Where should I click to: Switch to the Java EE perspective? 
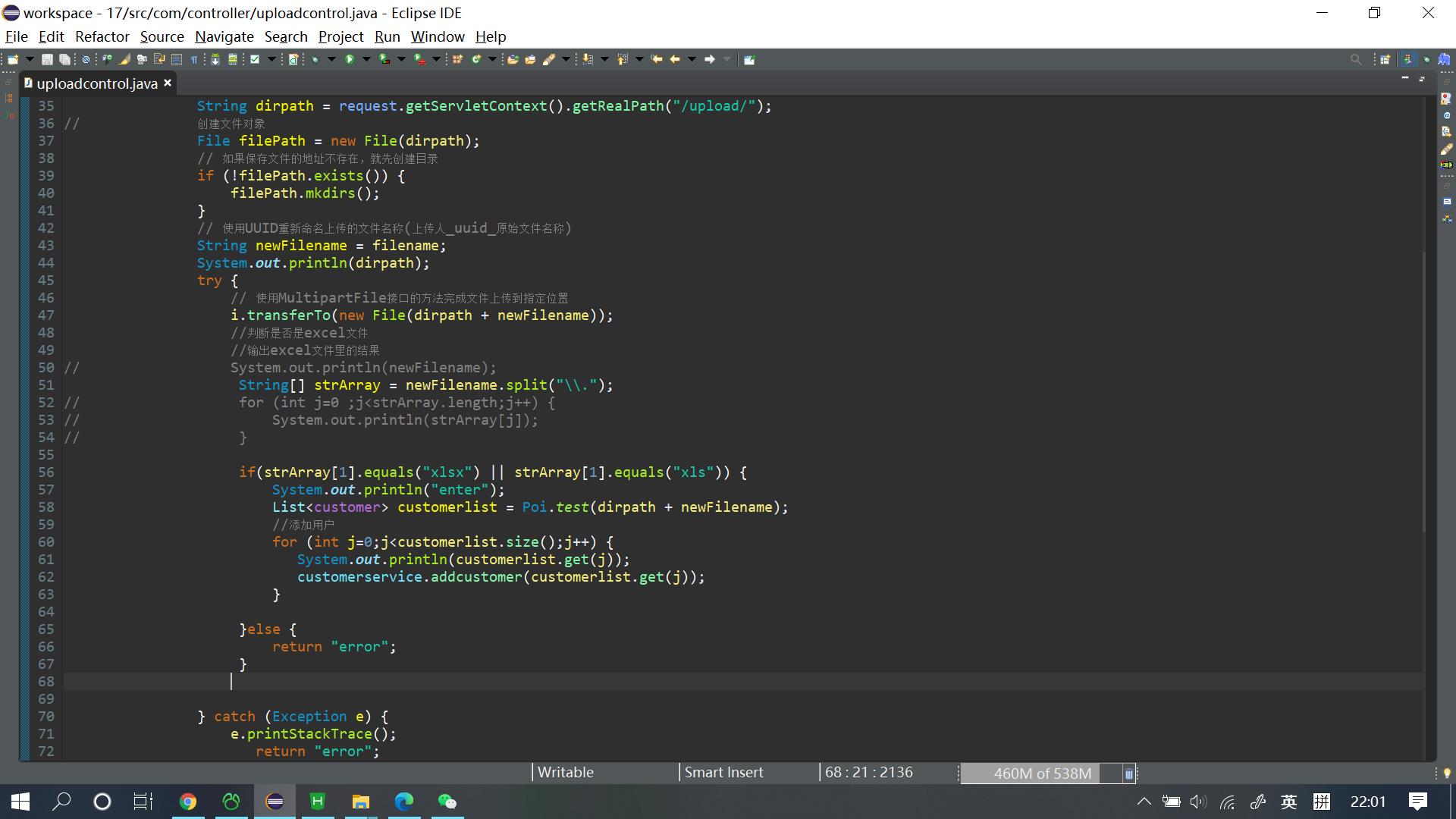(1408, 59)
